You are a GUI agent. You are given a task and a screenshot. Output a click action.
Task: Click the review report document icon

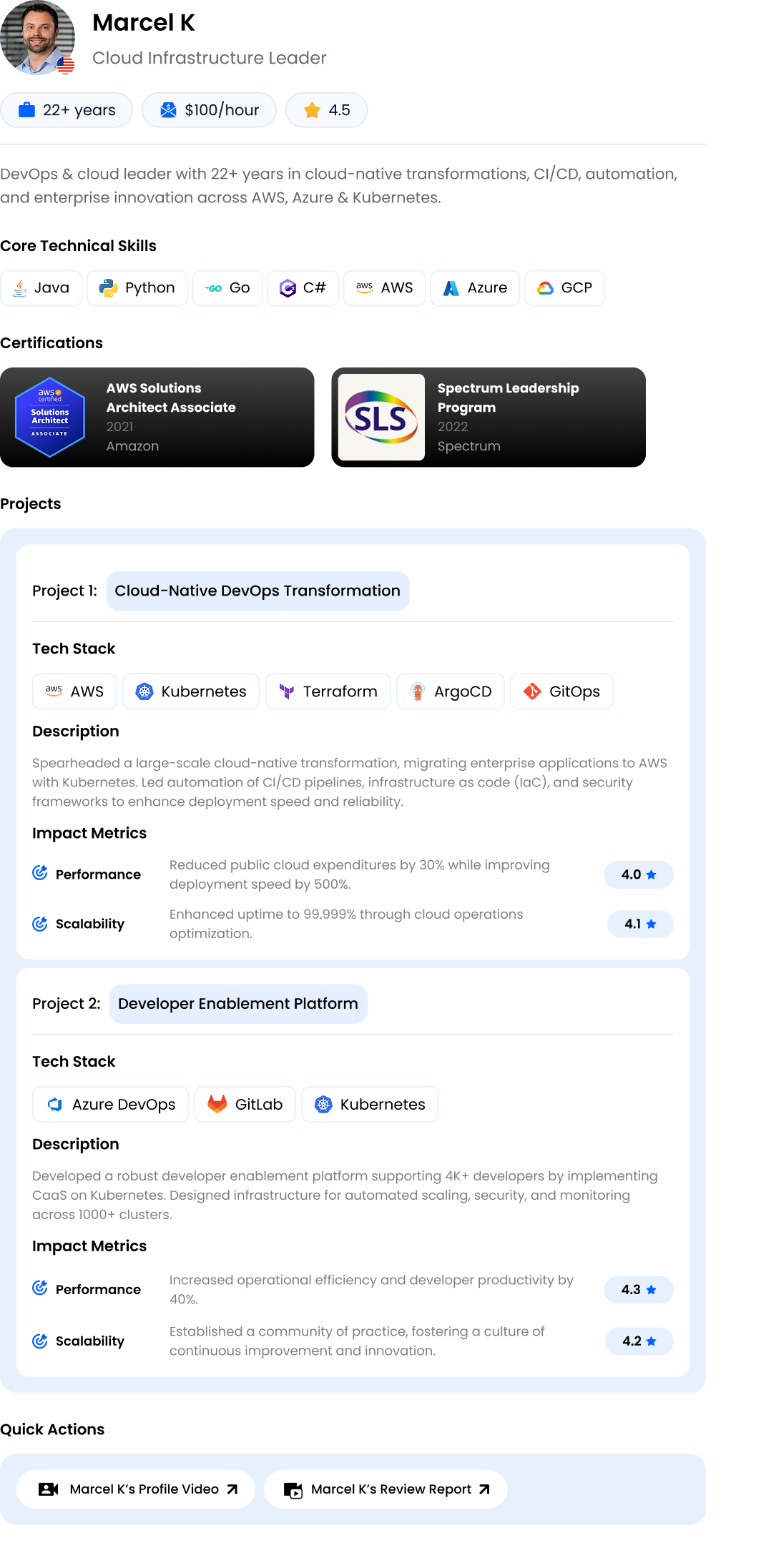(x=293, y=1490)
